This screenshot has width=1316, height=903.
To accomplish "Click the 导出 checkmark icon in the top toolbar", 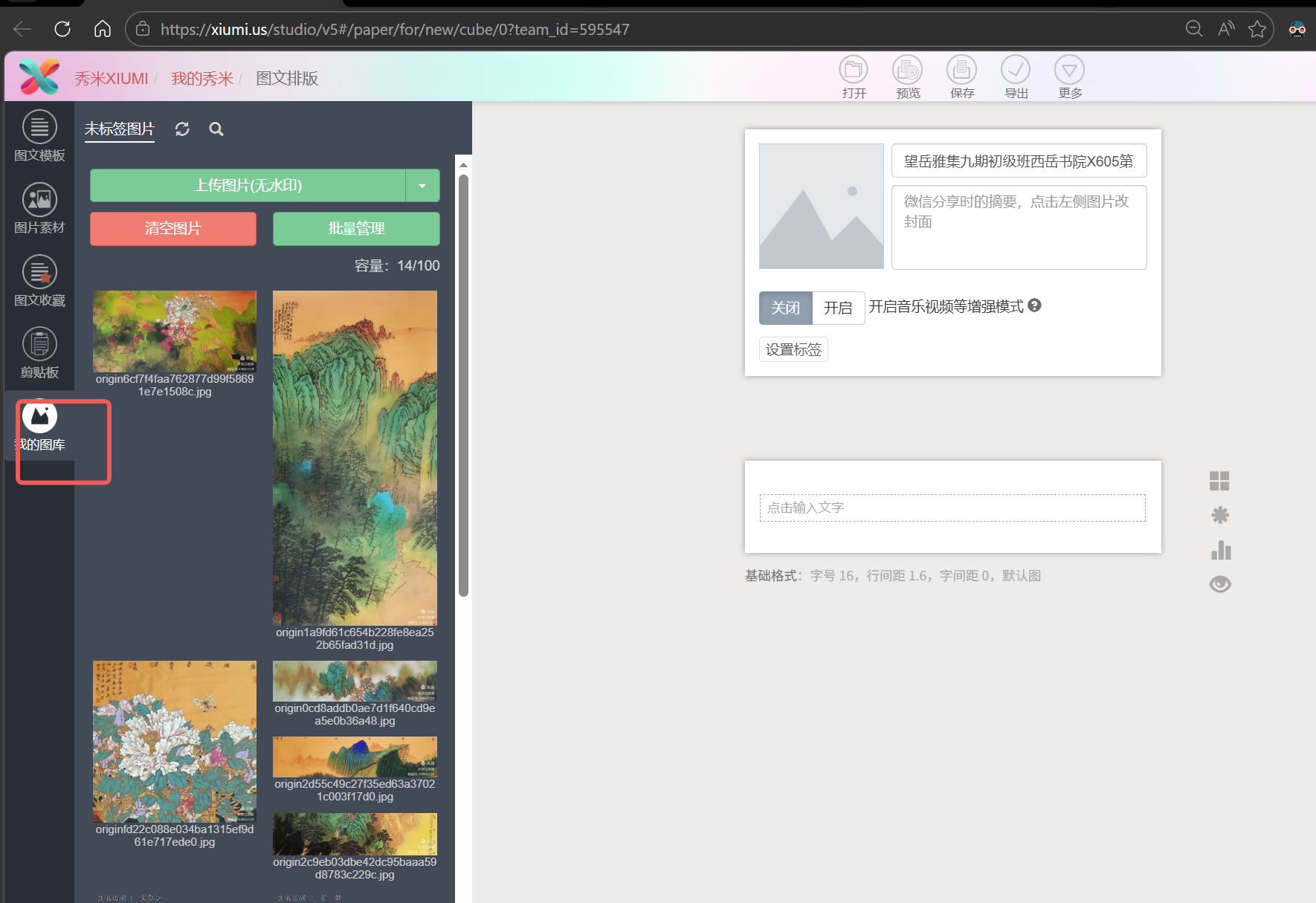I will [1016, 70].
